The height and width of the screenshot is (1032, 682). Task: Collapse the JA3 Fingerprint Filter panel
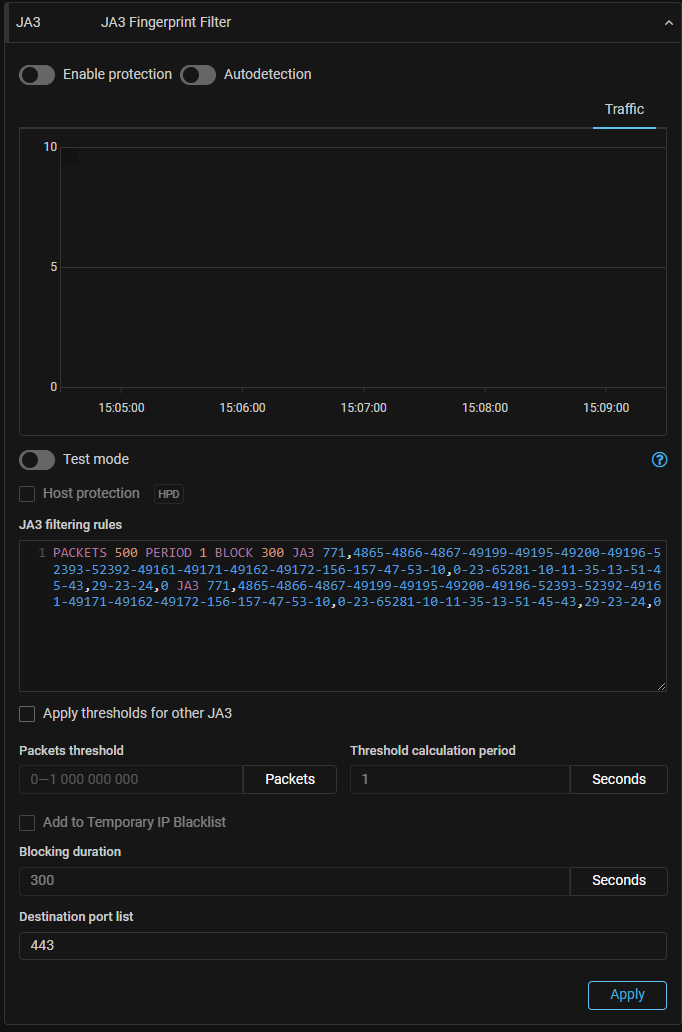tap(669, 22)
